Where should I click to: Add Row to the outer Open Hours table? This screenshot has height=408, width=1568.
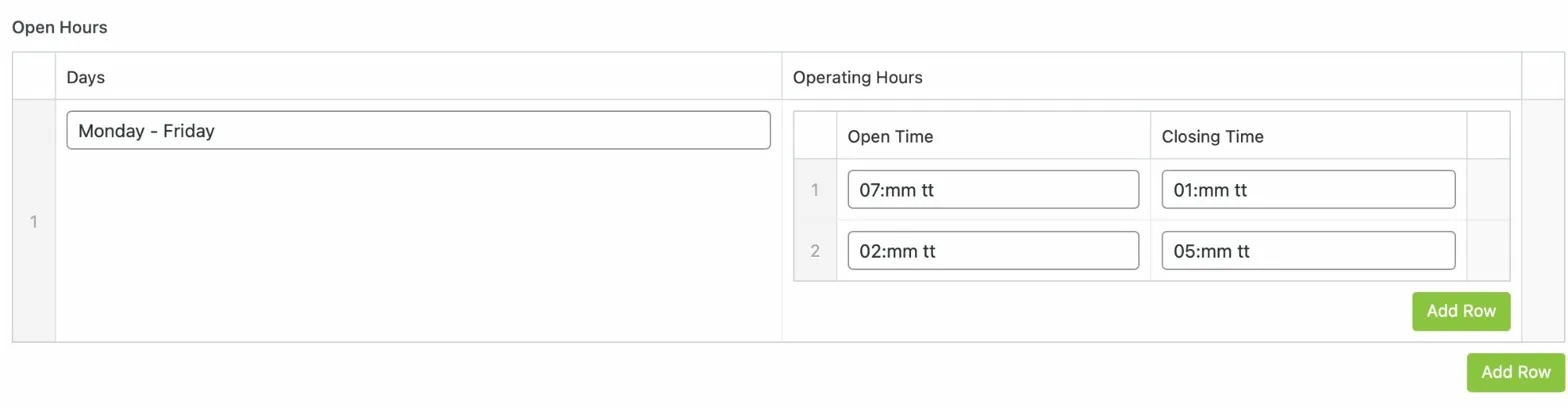point(1515,372)
